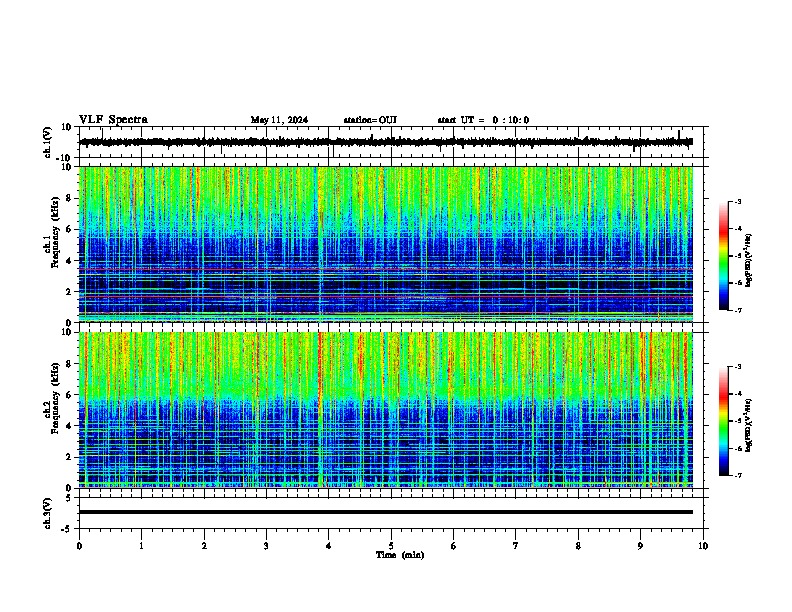Click the ch.3(V) axis label
Image resolution: width=792 pixels, height=612 pixels.
48,513
